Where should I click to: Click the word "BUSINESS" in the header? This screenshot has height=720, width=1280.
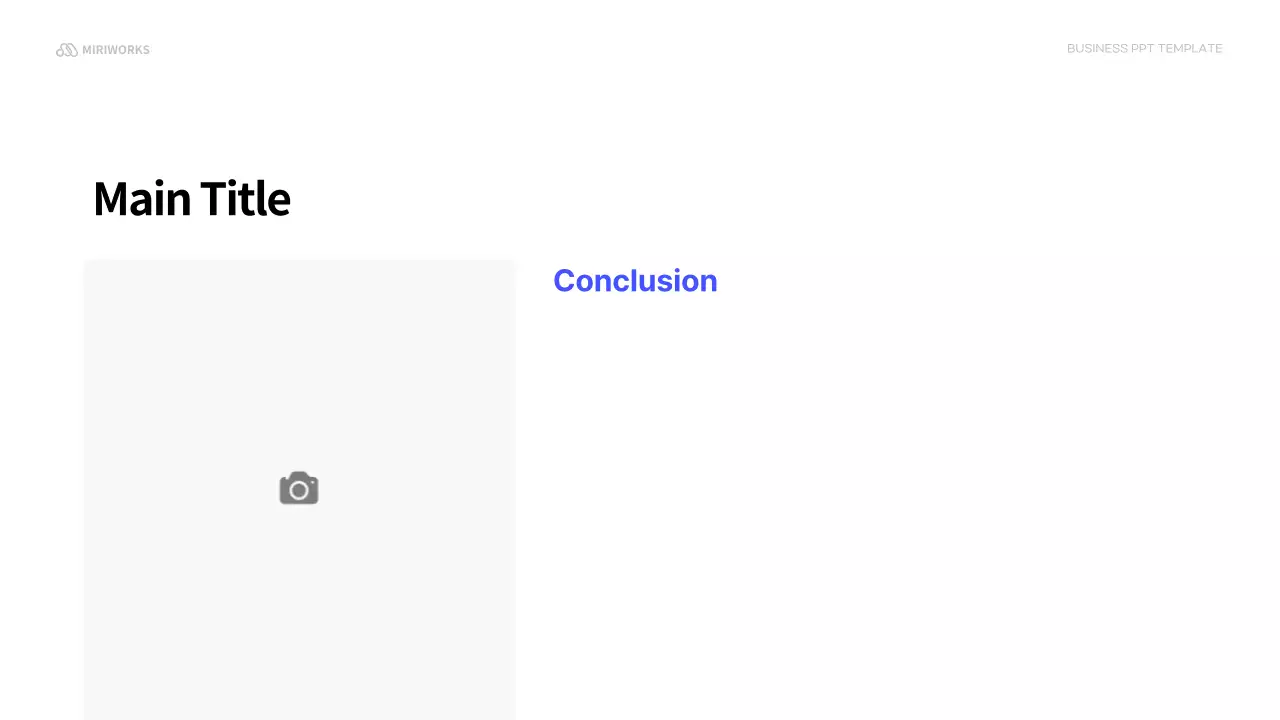(x=1097, y=48)
